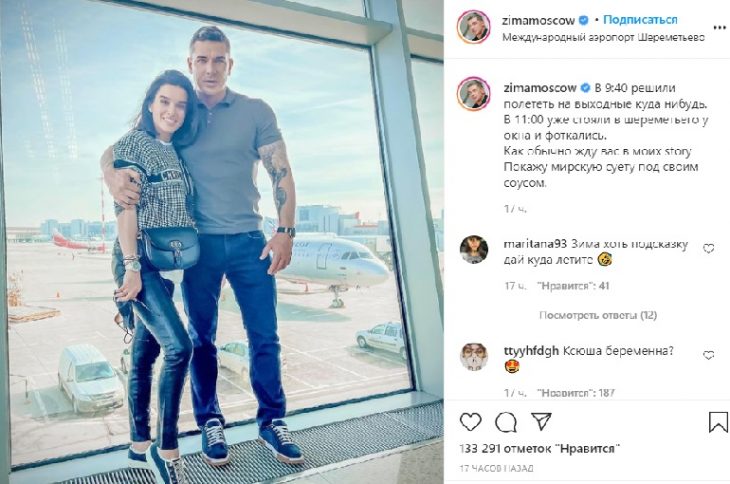View the 133 291 likes list

point(540,449)
